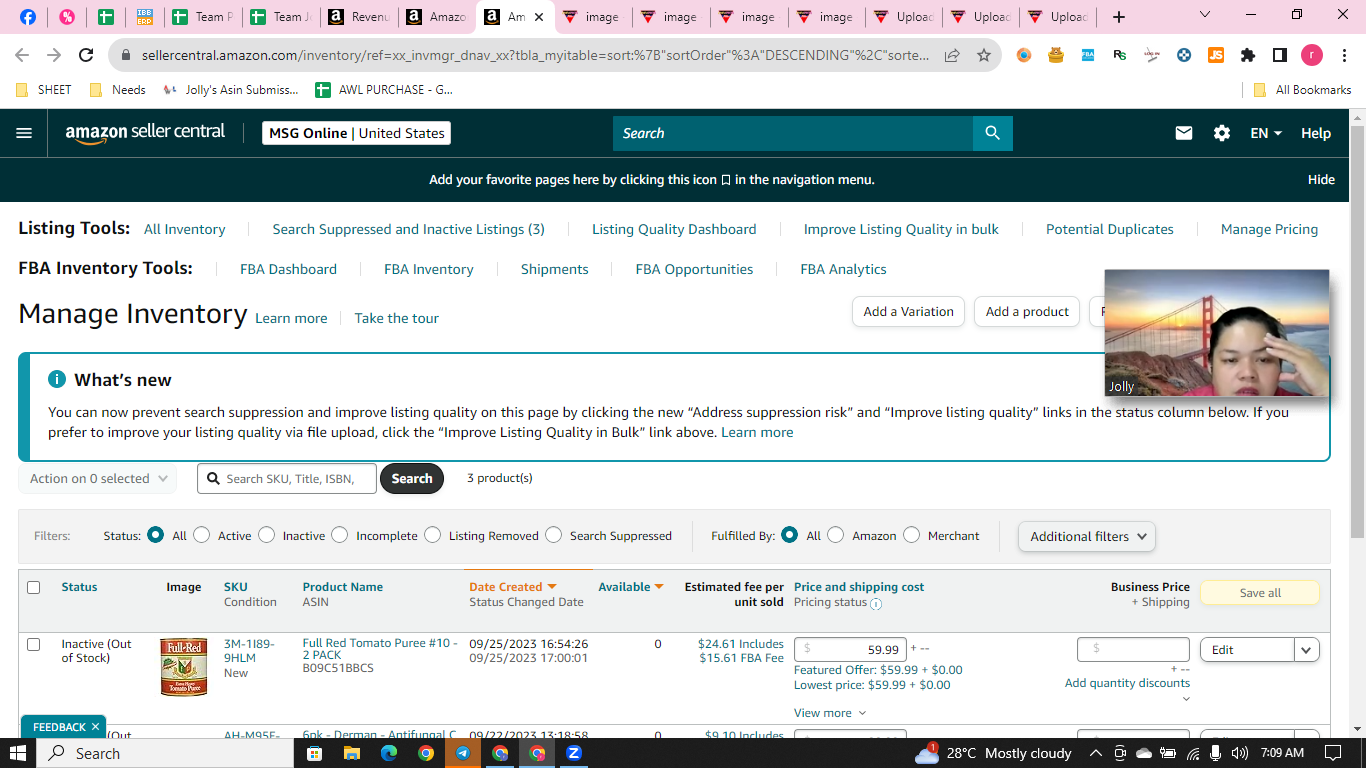
Task: Click 'Add quantity discounts' link
Action: tap(1127, 683)
